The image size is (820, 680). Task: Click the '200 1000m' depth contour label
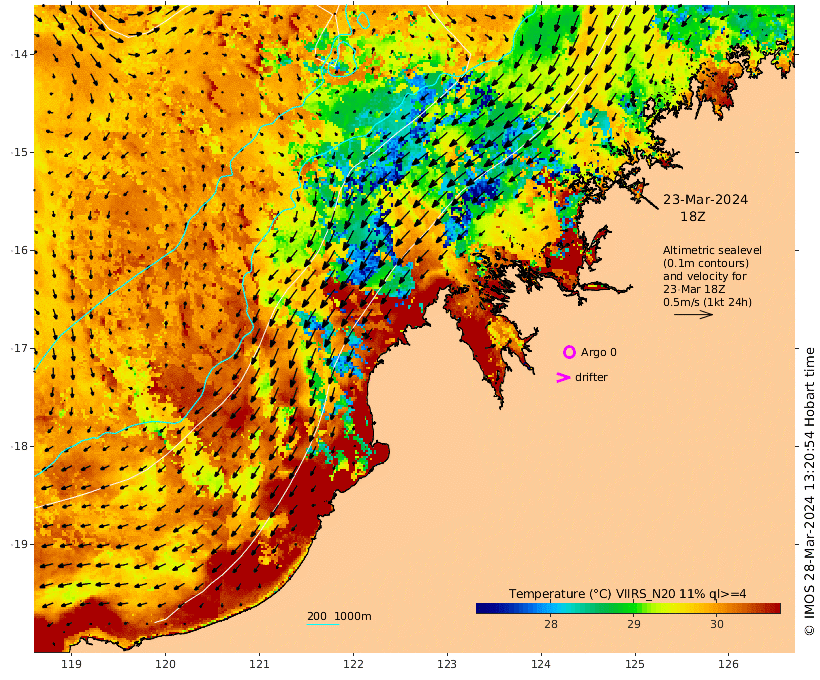pyautogui.click(x=339, y=616)
